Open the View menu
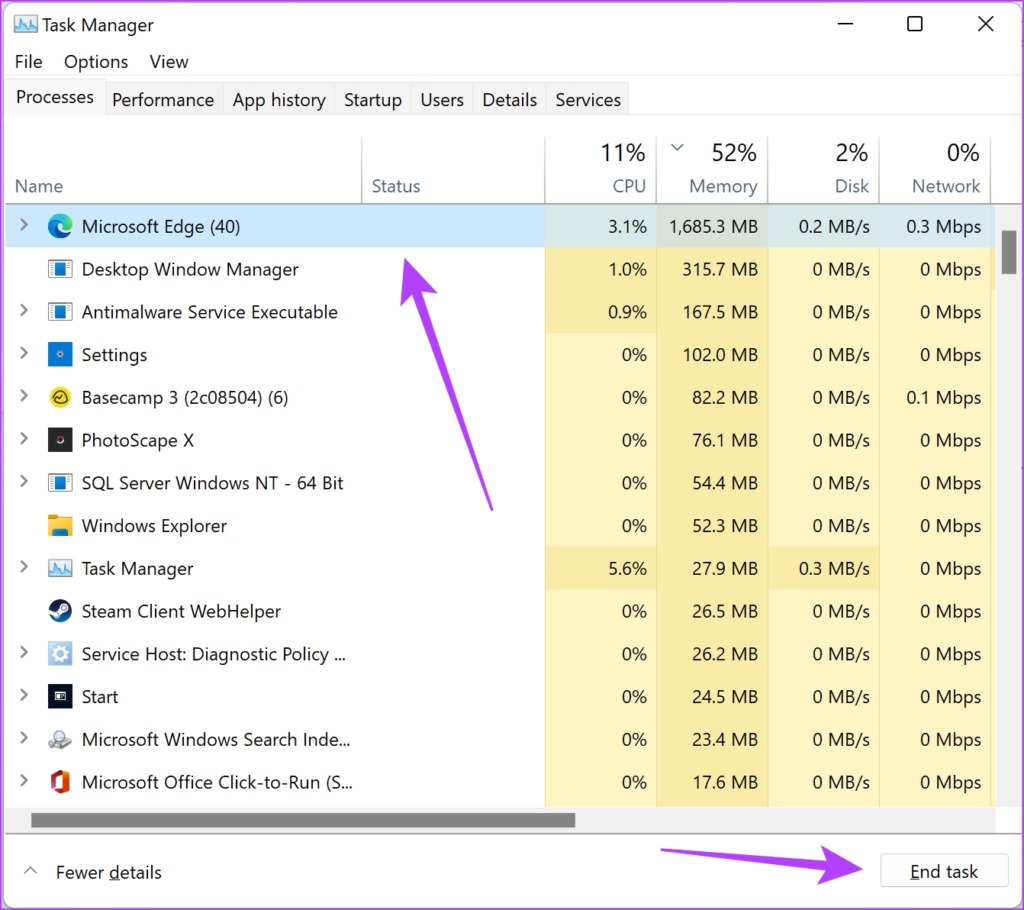This screenshot has height=910, width=1024. click(x=168, y=61)
